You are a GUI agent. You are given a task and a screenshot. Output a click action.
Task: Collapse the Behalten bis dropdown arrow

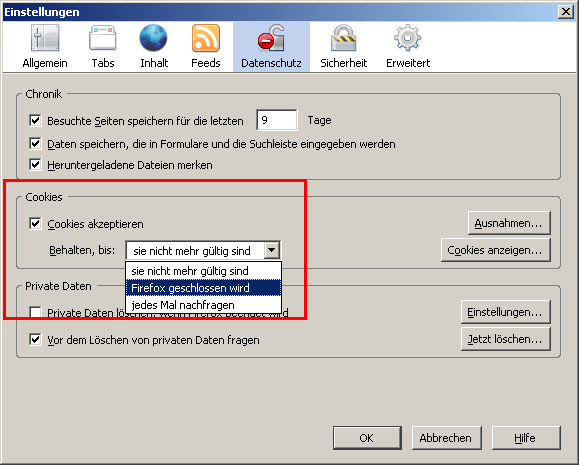(x=272, y=250)
